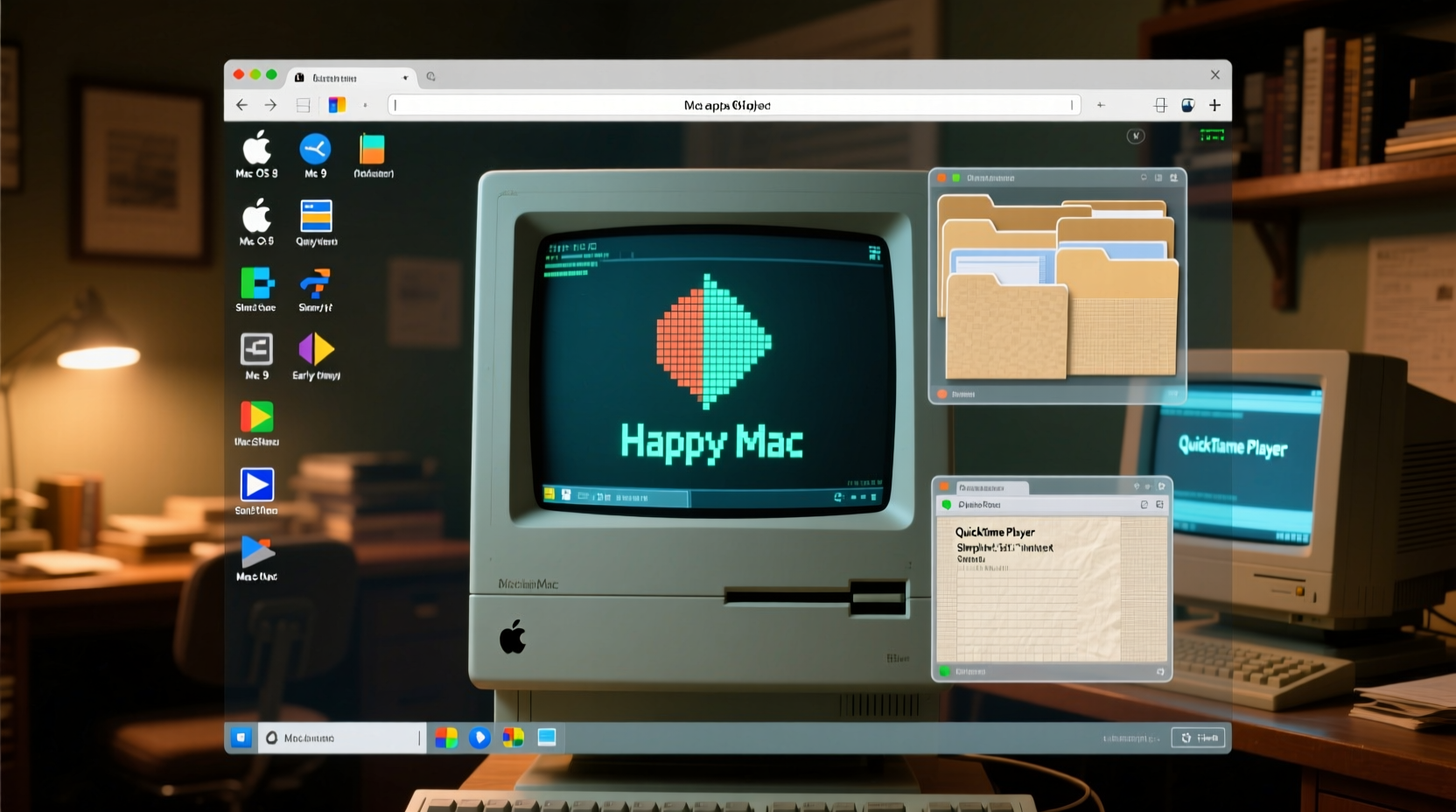The image size is (1456, 812).
Task: Click the bookmark icon in browser toolbar
Action: 1160,105
